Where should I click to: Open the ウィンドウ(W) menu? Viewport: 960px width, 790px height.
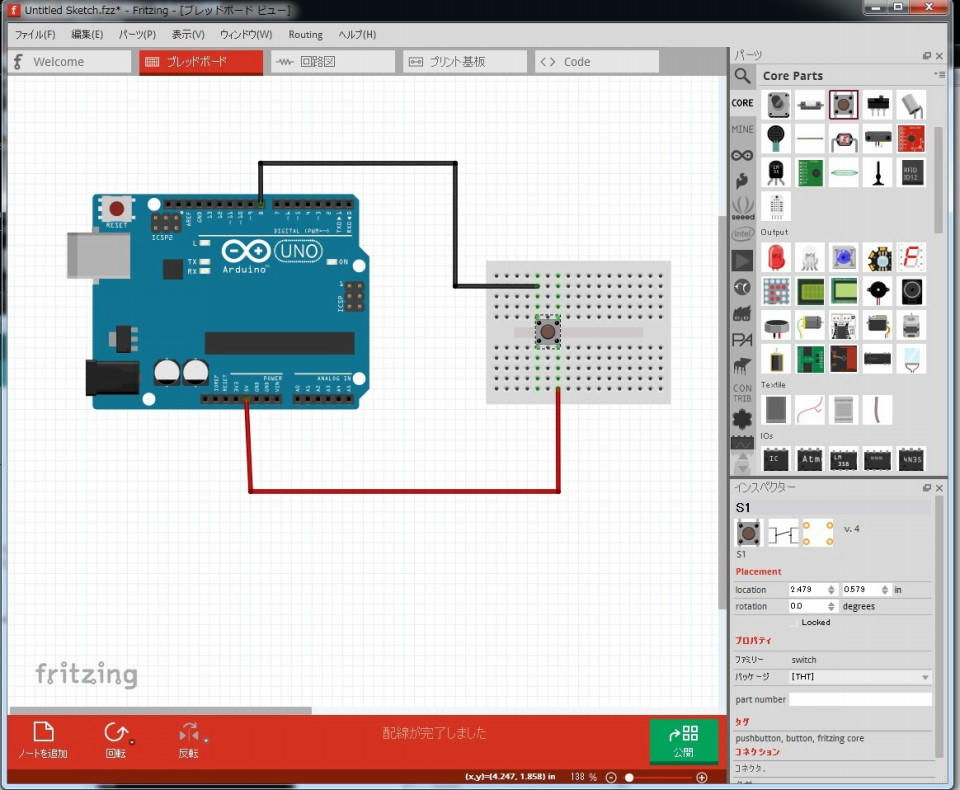[x=246, y=34]
